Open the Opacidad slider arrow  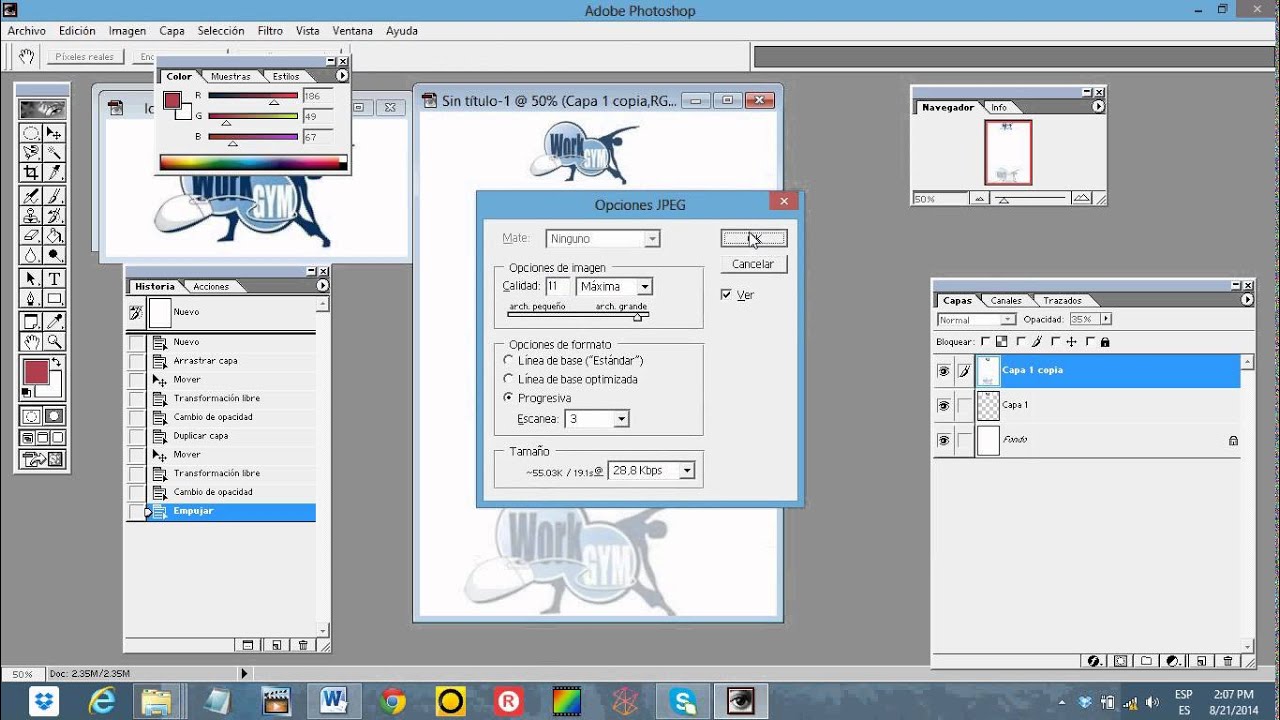click(1106, 320)
